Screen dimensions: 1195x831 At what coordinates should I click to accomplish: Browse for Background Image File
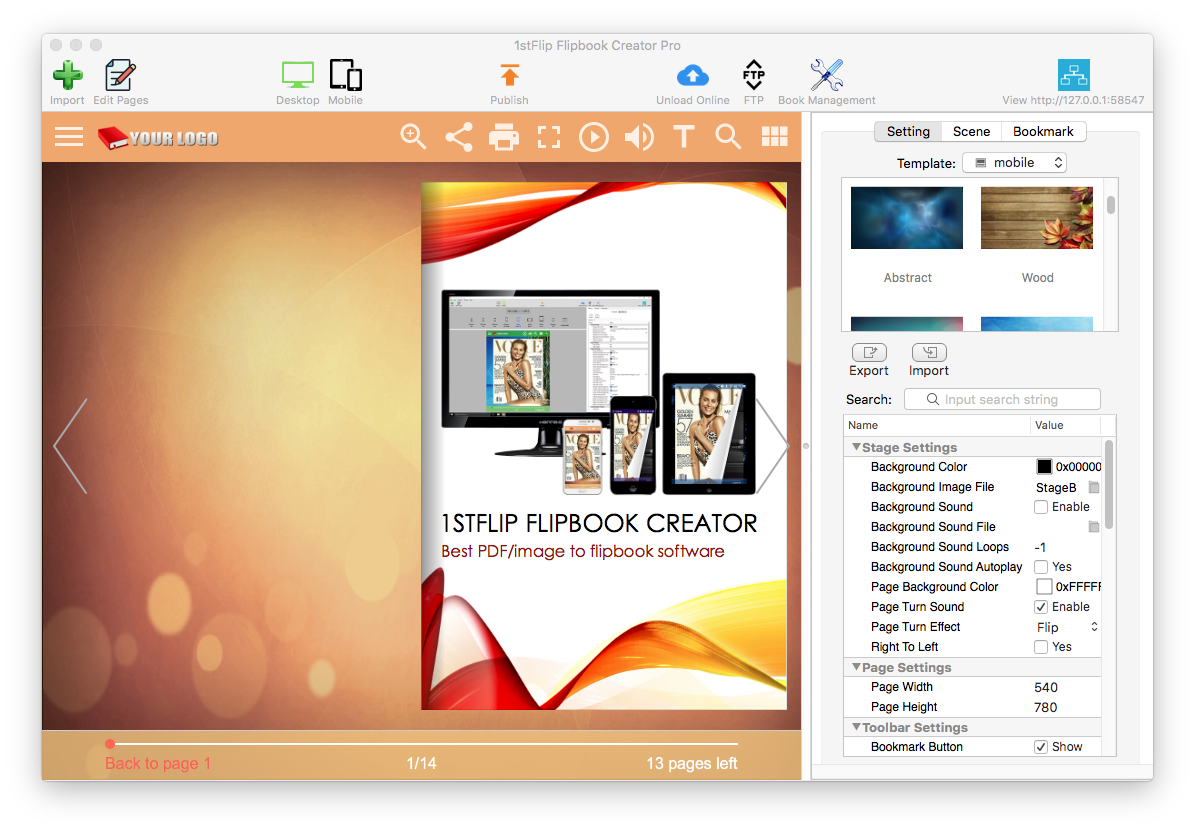(1094, 487)
